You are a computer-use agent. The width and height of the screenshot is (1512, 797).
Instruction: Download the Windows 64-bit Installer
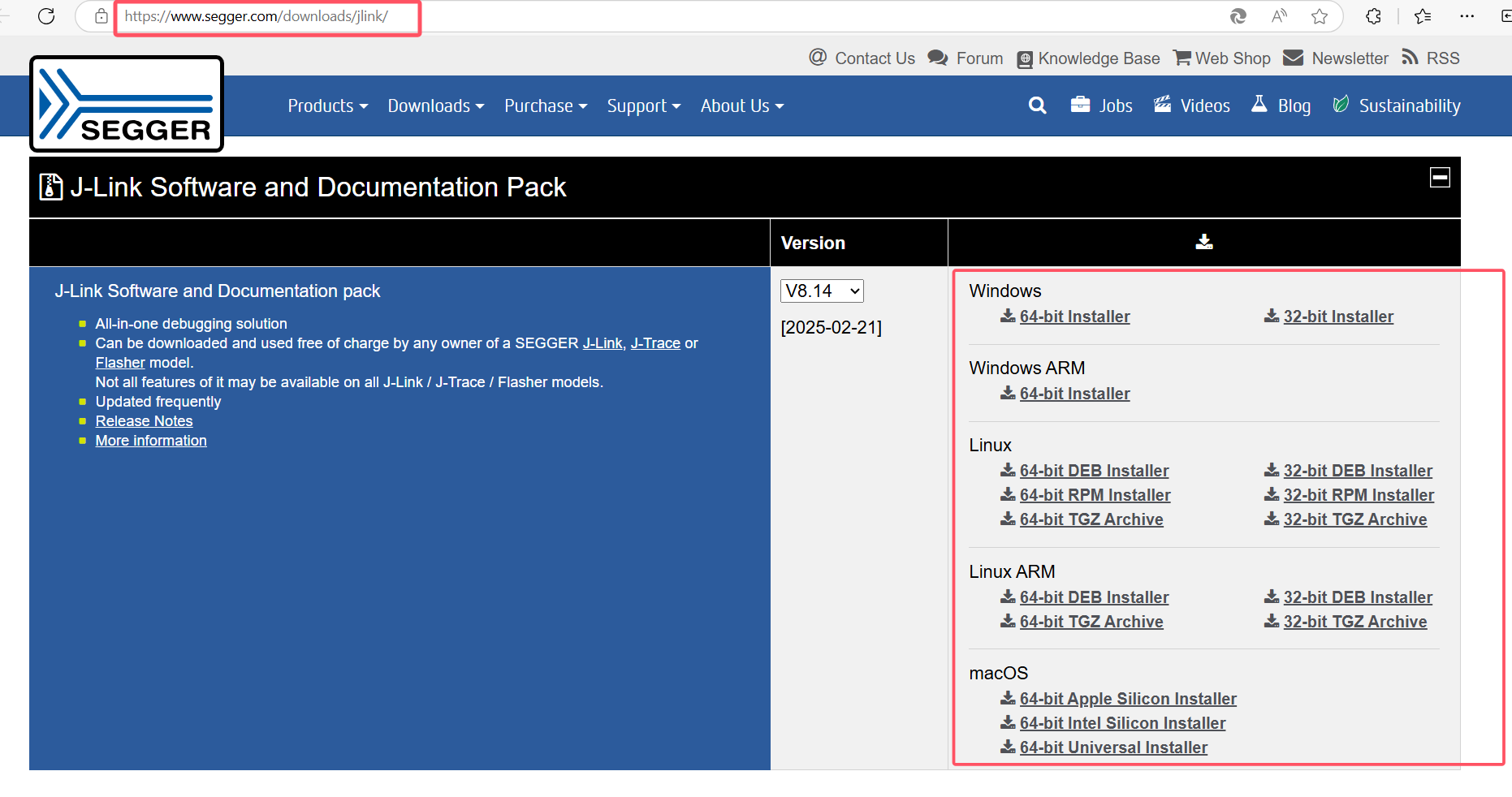(x=1074, y=317)
